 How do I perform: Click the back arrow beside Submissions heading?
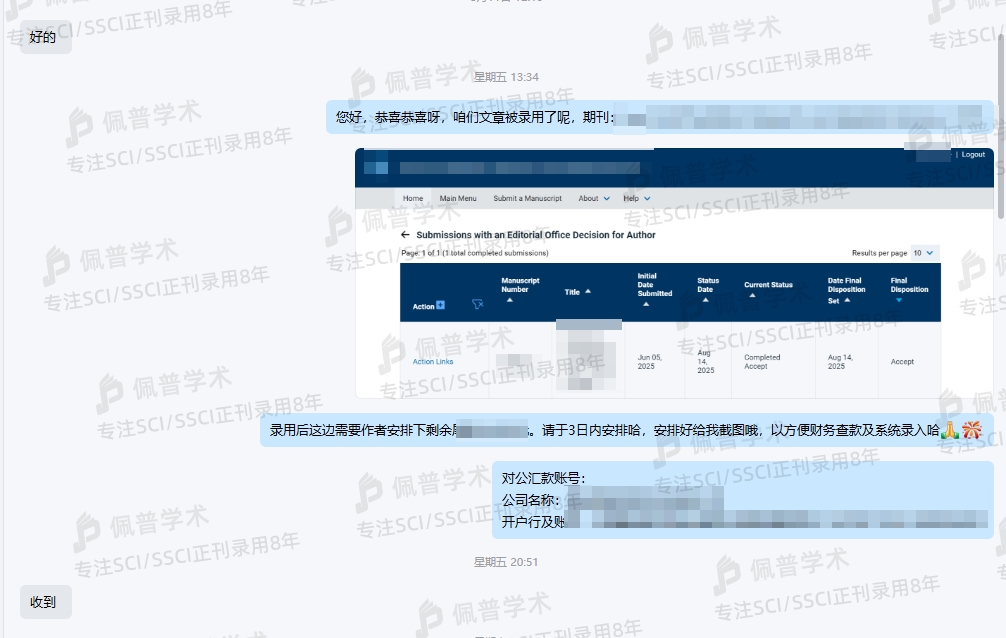click(x=405, y=235)
